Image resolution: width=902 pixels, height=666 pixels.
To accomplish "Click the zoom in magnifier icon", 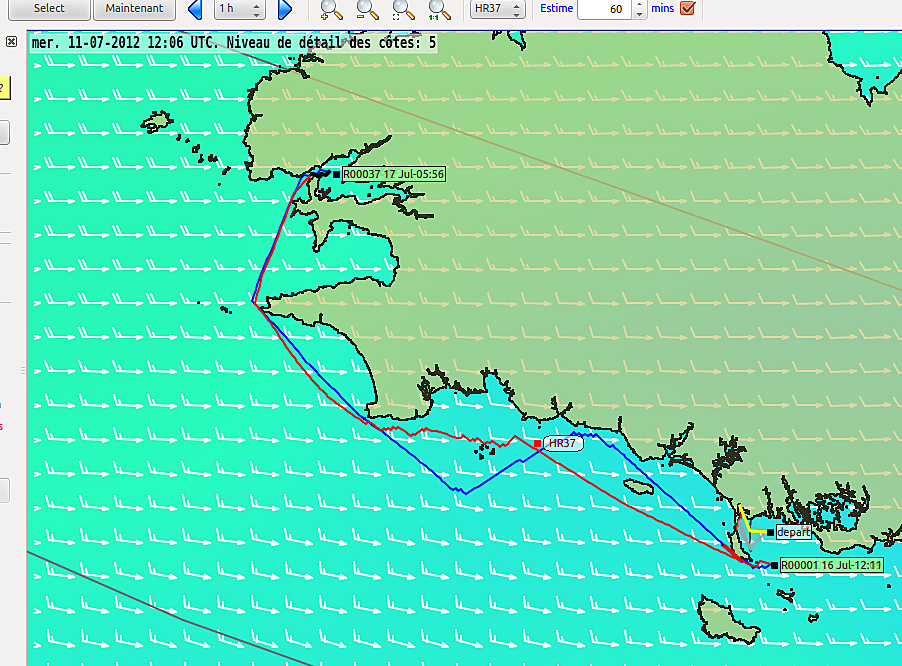I will tap(331, 9).
